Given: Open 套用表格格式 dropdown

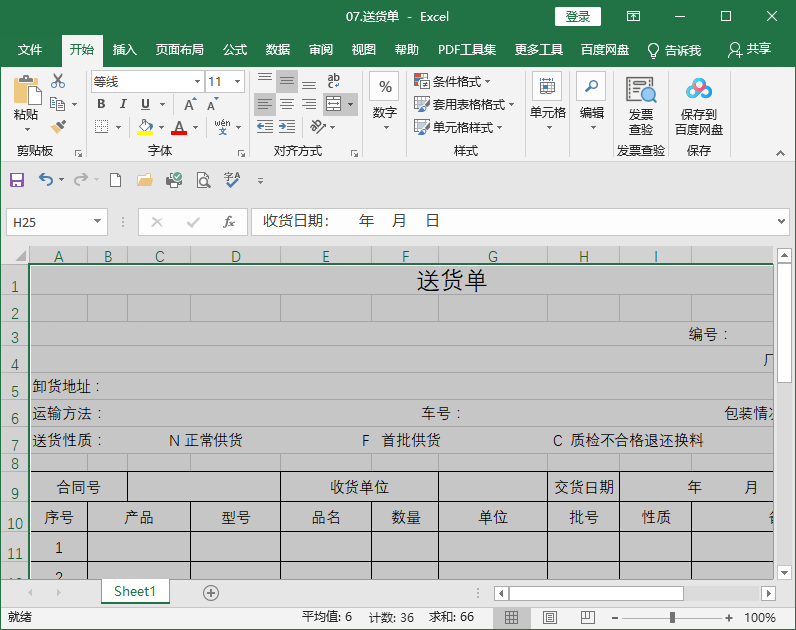Looking at the screenshot, I should click(x=464, y=105).
